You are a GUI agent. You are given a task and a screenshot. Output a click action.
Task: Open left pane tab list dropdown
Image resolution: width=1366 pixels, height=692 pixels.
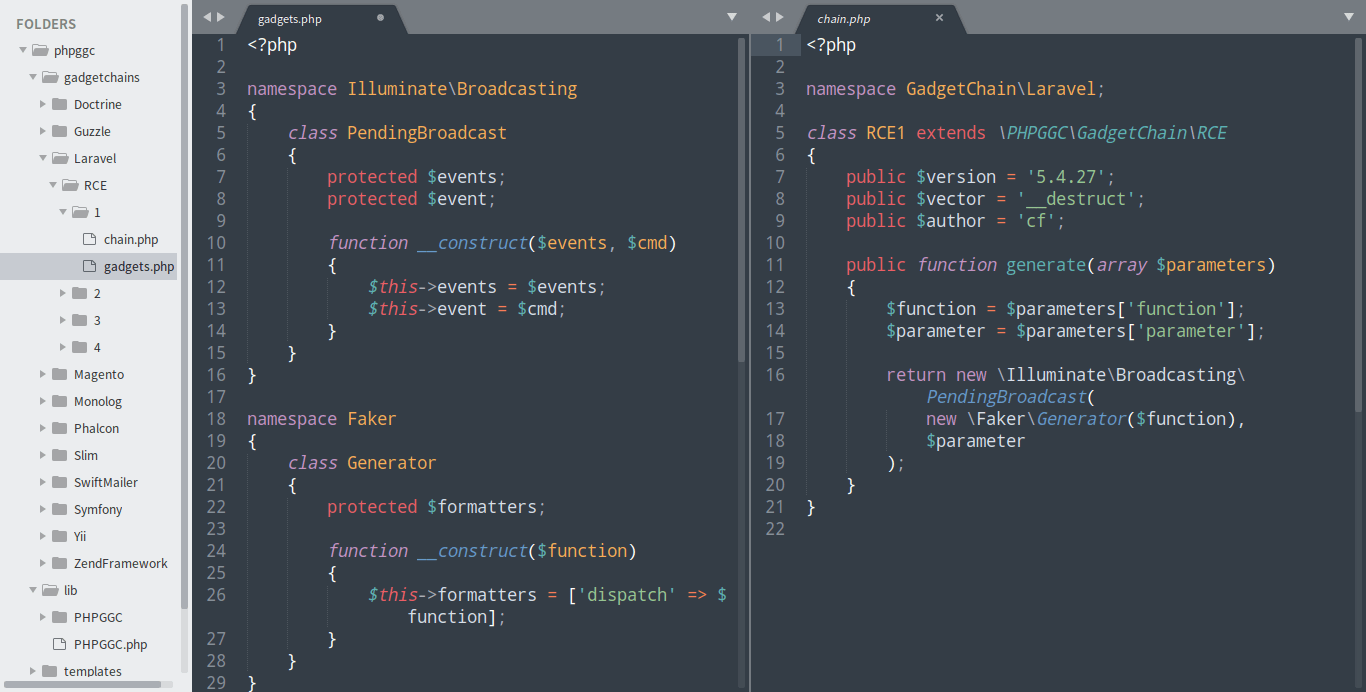click(x=732, y=17)
